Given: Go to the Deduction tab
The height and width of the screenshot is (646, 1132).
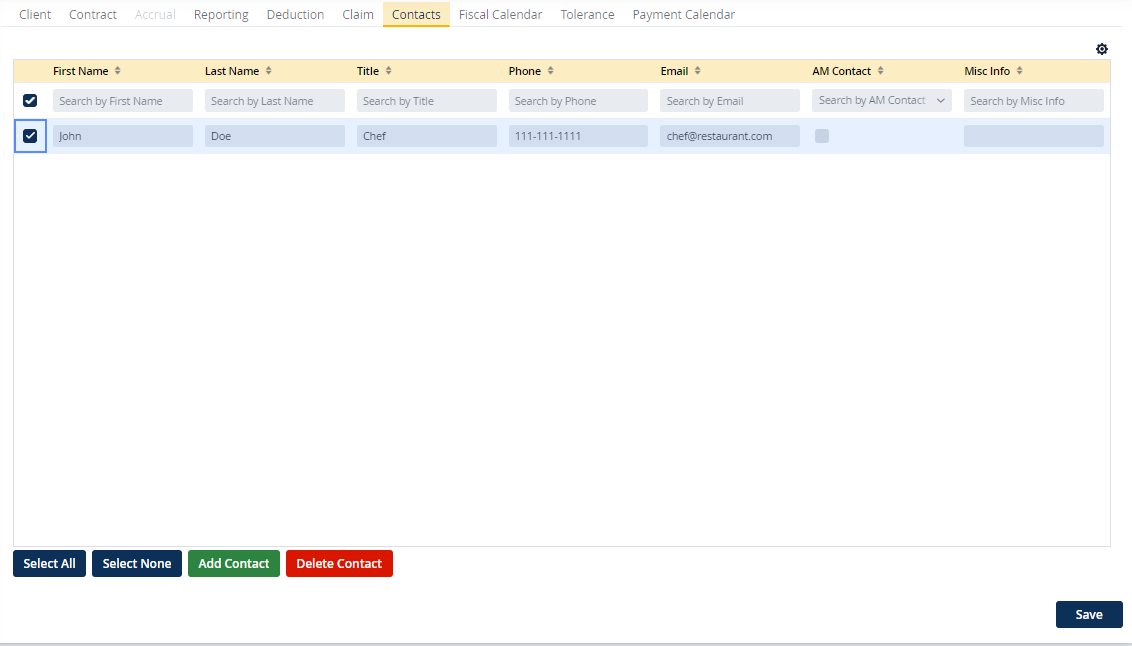Looking at the screenshot, I should [295, 15].
